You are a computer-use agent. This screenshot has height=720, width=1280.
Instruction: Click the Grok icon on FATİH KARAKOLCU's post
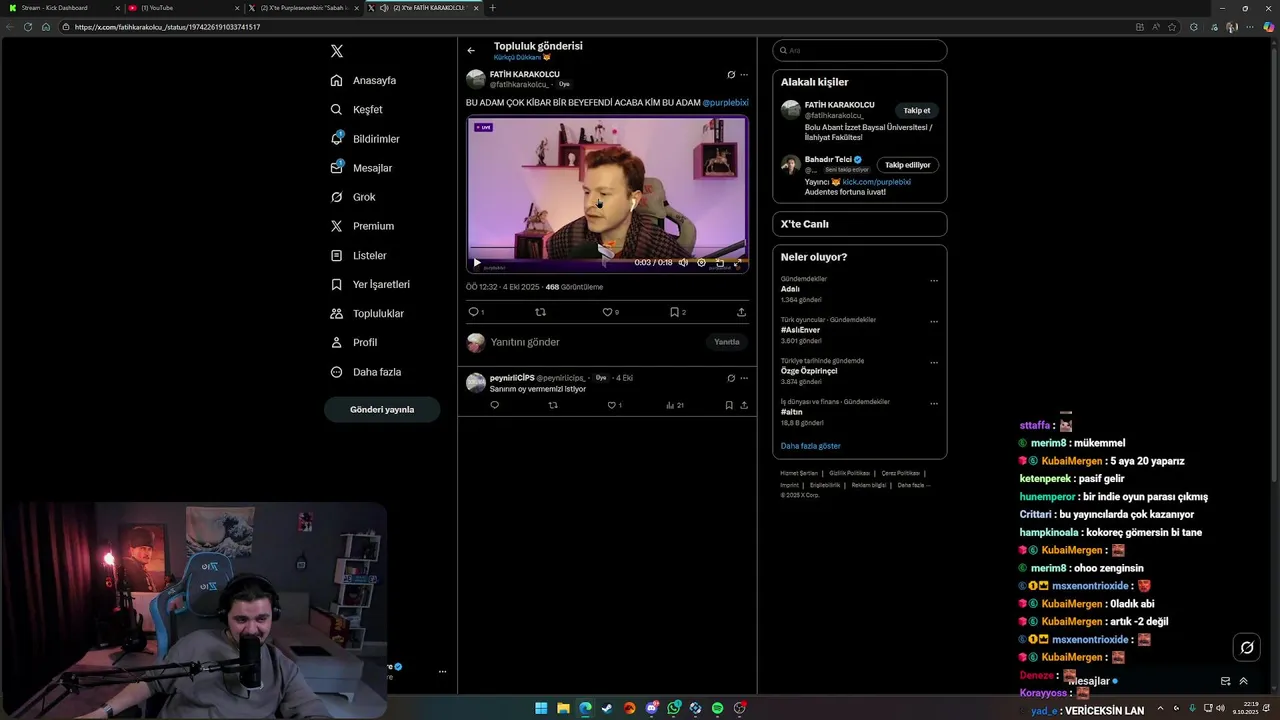pyautogui.click(x=731, y=75)
